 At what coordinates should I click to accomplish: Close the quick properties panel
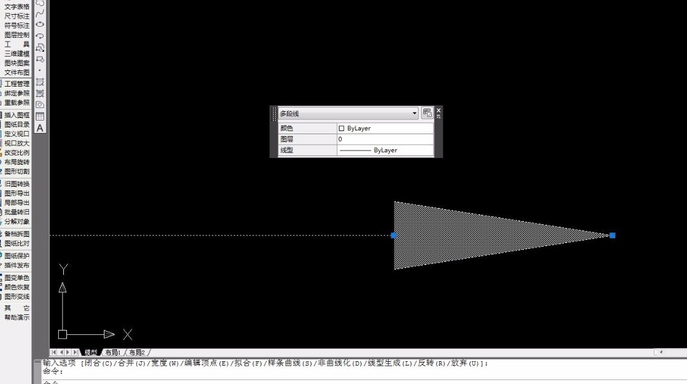pos(439,111)
